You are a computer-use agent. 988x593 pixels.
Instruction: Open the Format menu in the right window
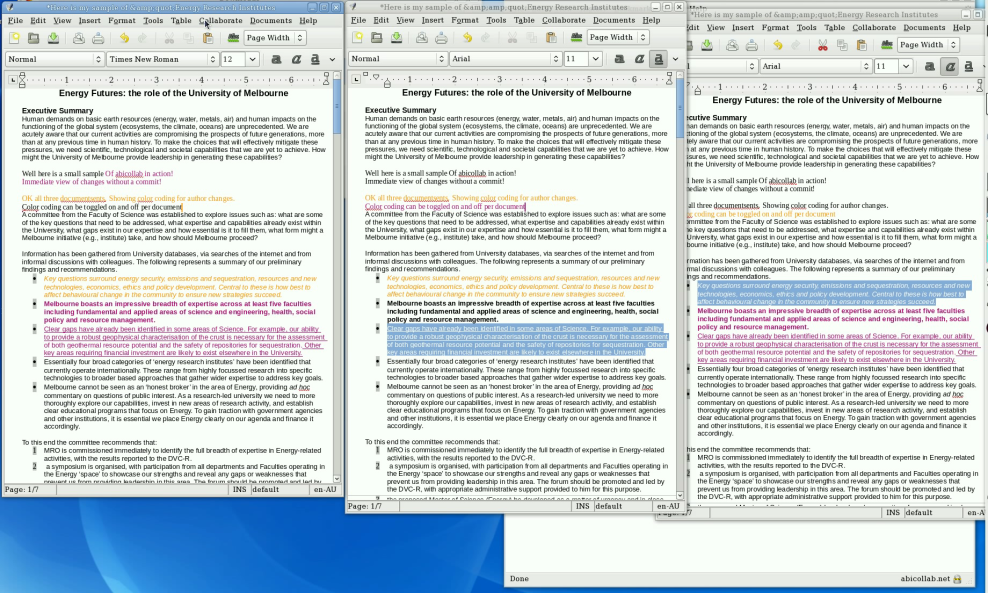[775, 28]
